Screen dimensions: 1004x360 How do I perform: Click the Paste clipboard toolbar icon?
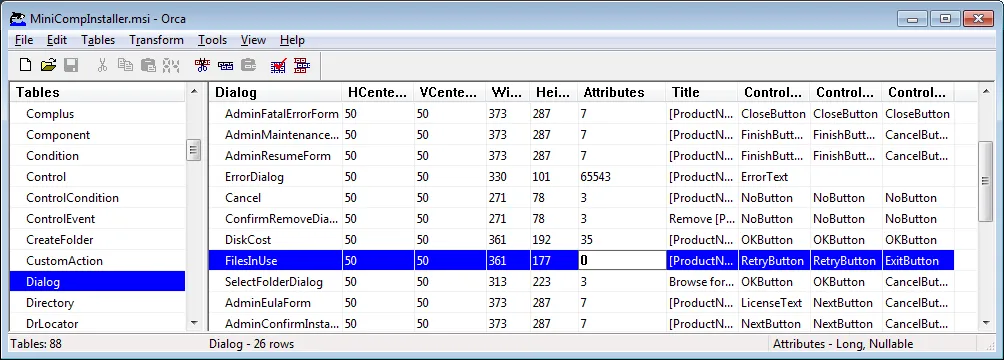click(148, 65)
